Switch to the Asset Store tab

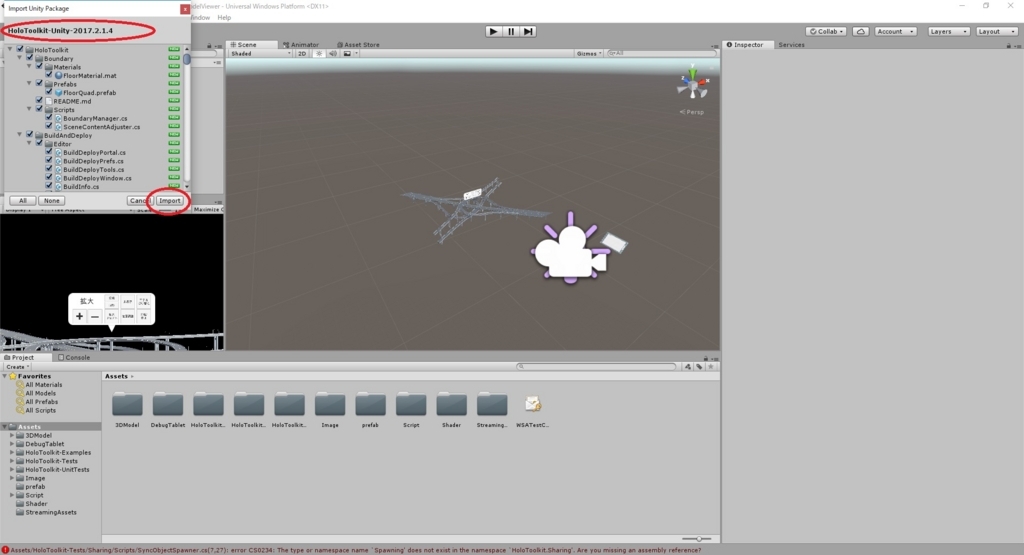[x=358, y=45]
